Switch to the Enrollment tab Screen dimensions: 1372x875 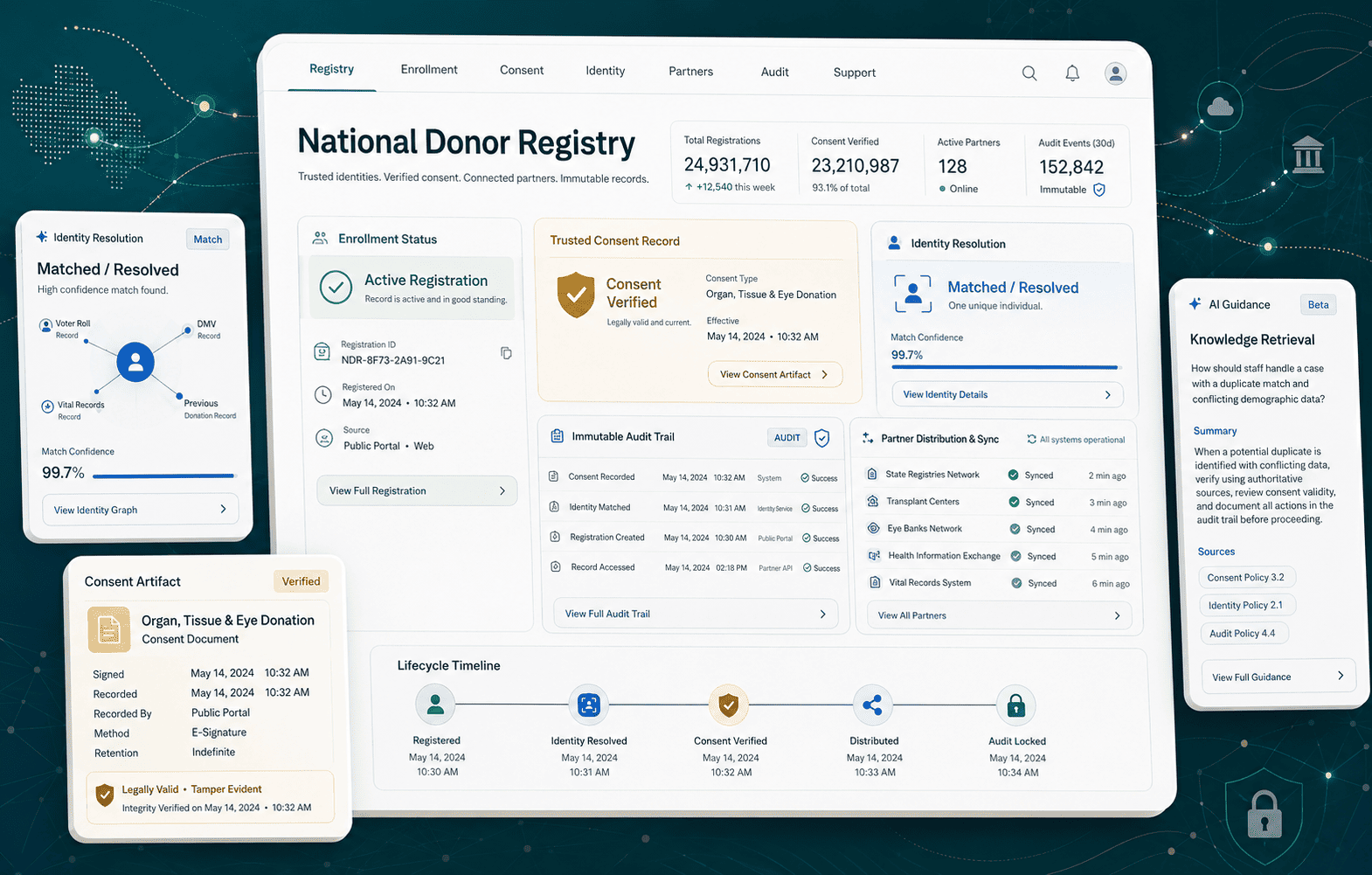pos(429,70)
